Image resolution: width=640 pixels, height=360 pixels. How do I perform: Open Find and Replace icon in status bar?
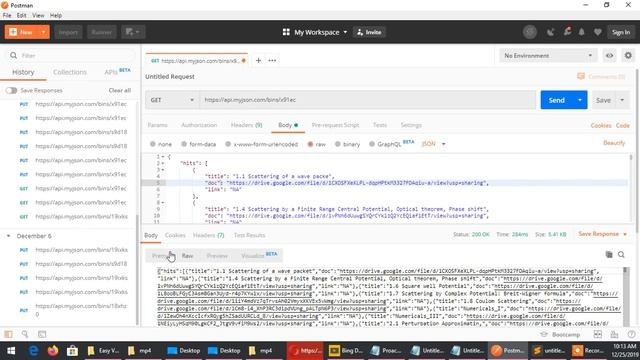point(25,334)
